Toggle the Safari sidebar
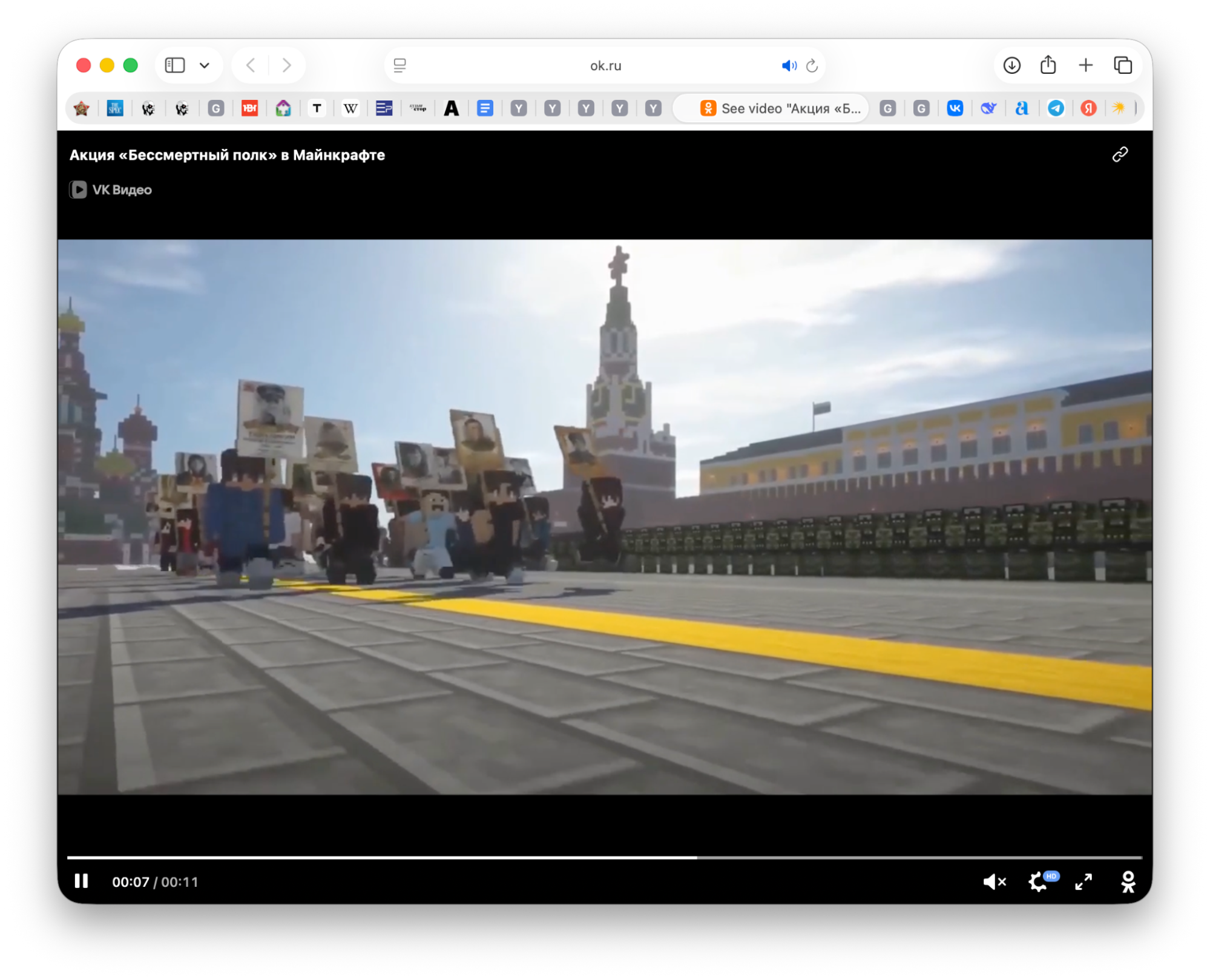1210x980 pixels. pyautogui.click(x=175, y=65)
